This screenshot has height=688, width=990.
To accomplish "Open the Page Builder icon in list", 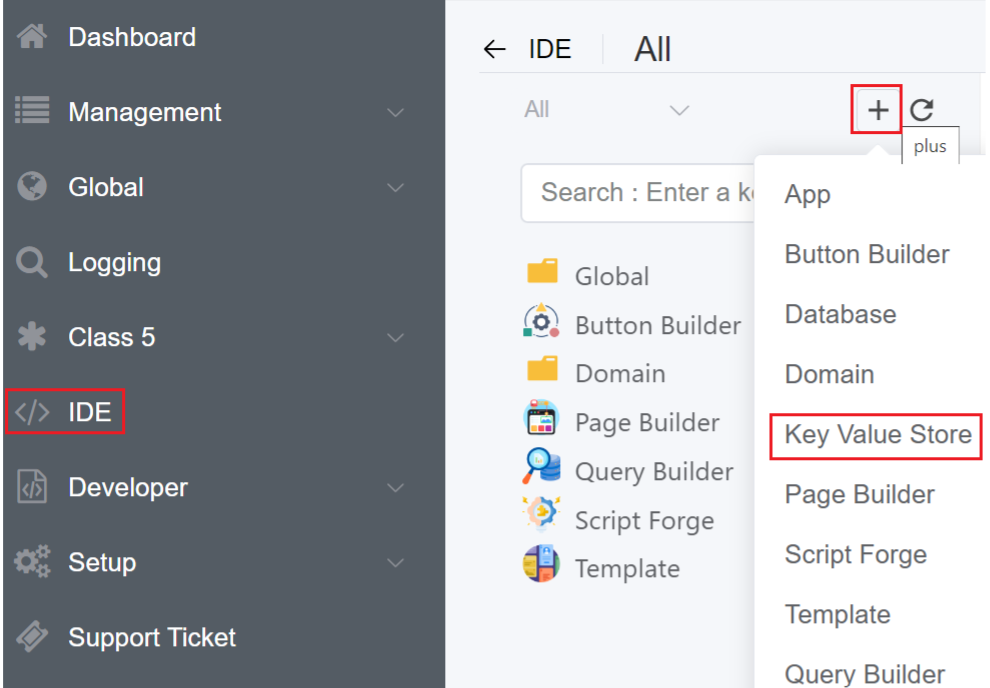I will pos(541,420).
